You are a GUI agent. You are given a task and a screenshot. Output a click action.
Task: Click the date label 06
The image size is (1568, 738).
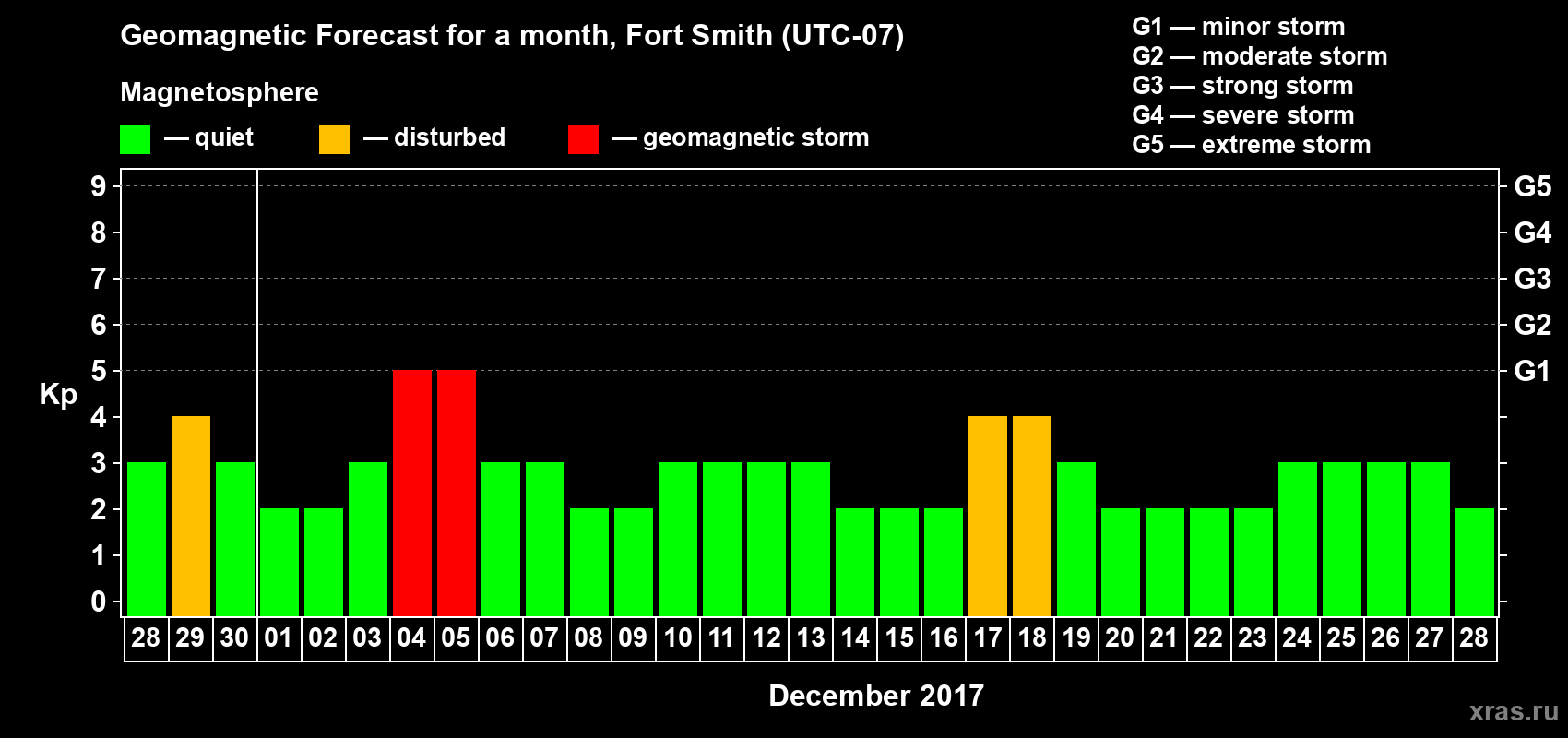click(x=500, y=638)
